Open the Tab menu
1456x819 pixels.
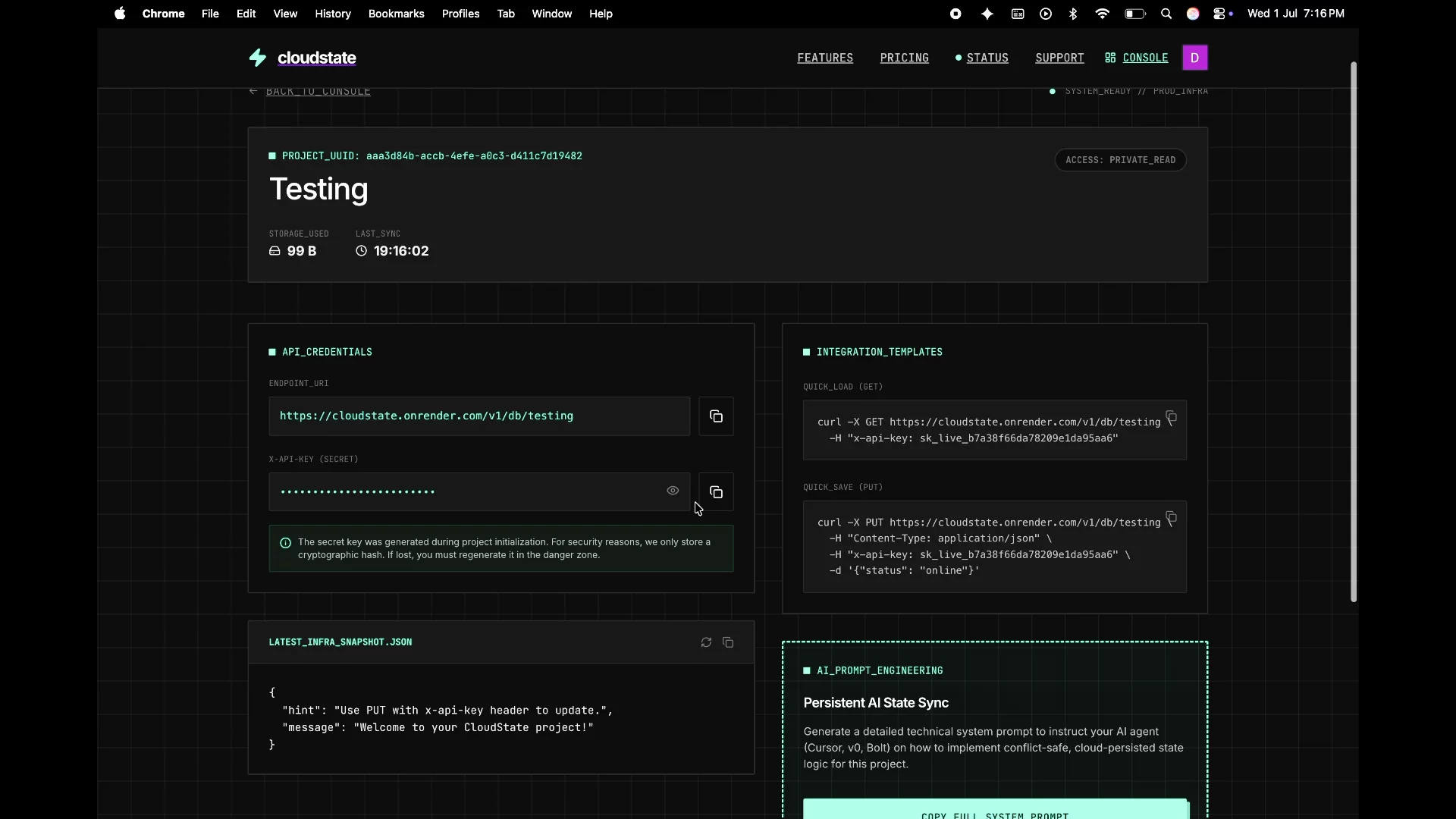coord(506,14)
